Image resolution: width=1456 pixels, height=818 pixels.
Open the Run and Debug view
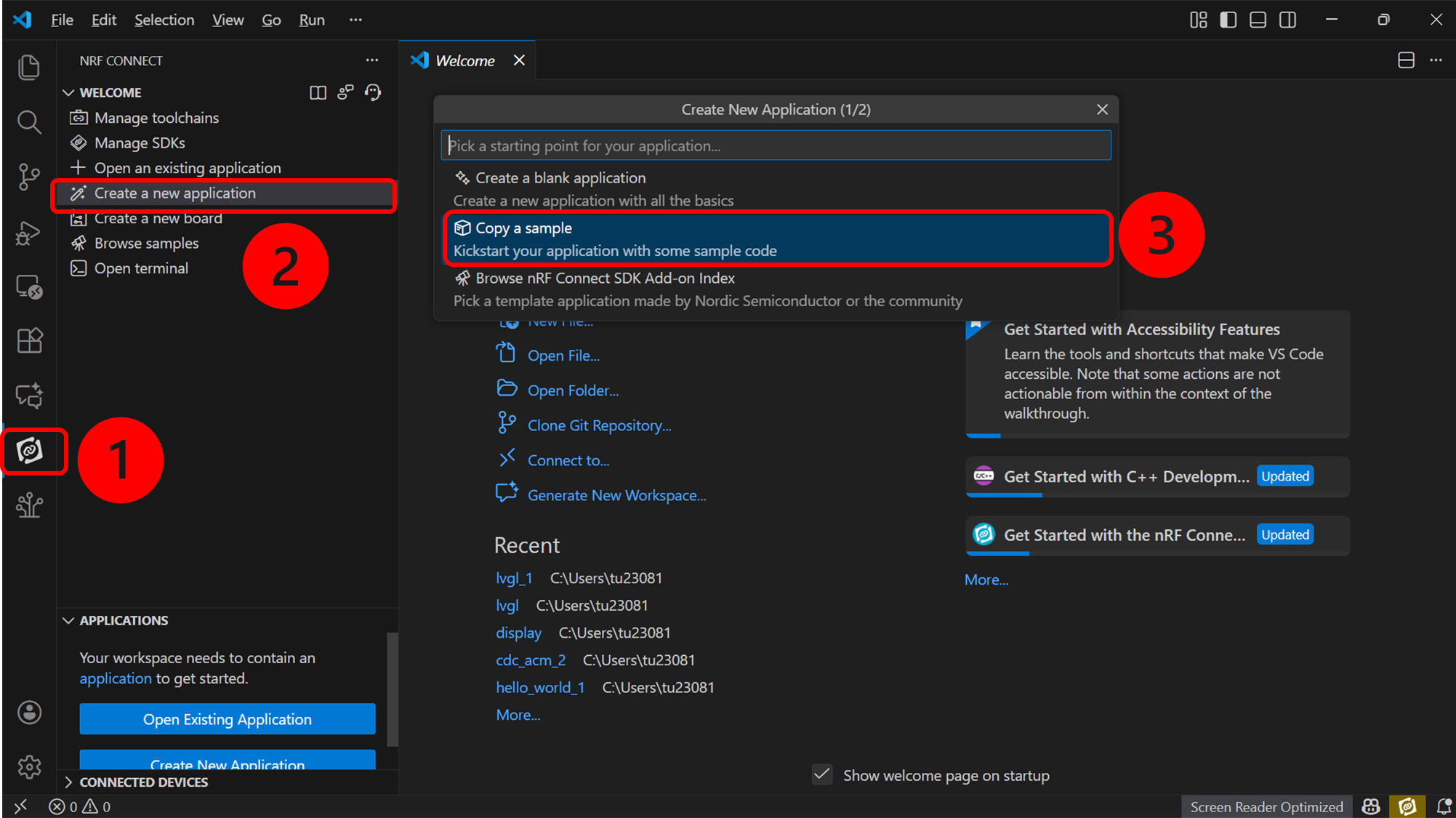coord(29,233)
